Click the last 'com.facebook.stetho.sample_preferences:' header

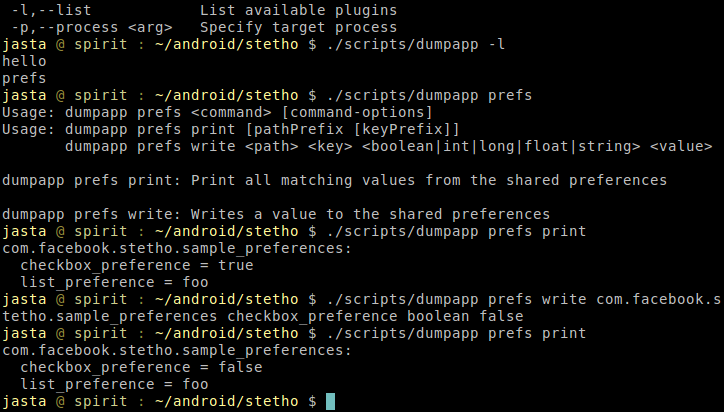click(177, 350)
